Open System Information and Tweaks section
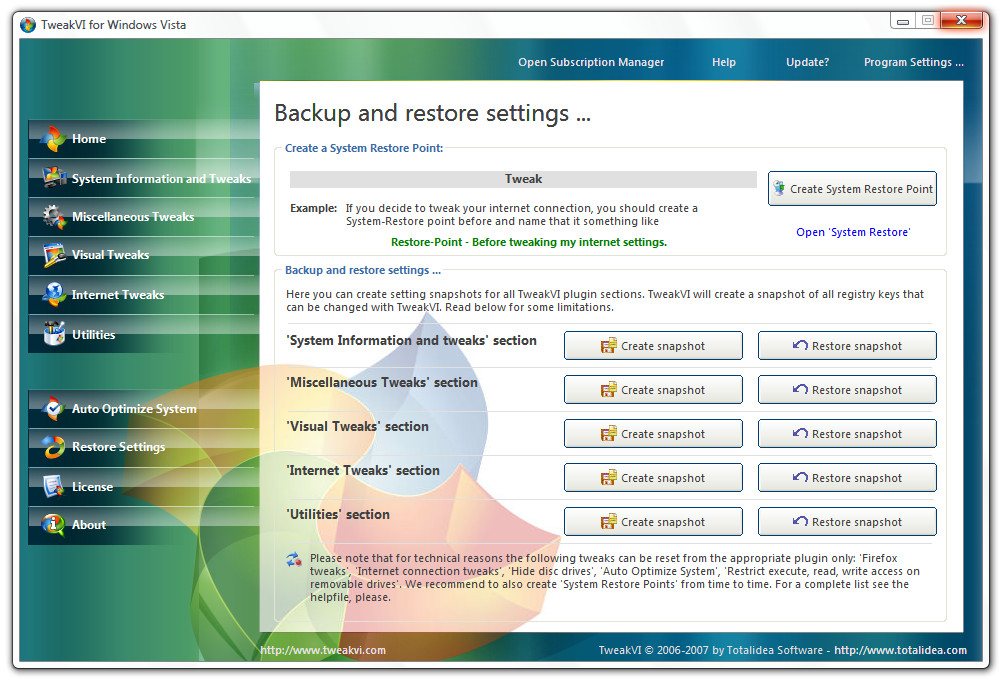Image resolution: width=1002 pixels, height=686 pixels. coord(143,178)
